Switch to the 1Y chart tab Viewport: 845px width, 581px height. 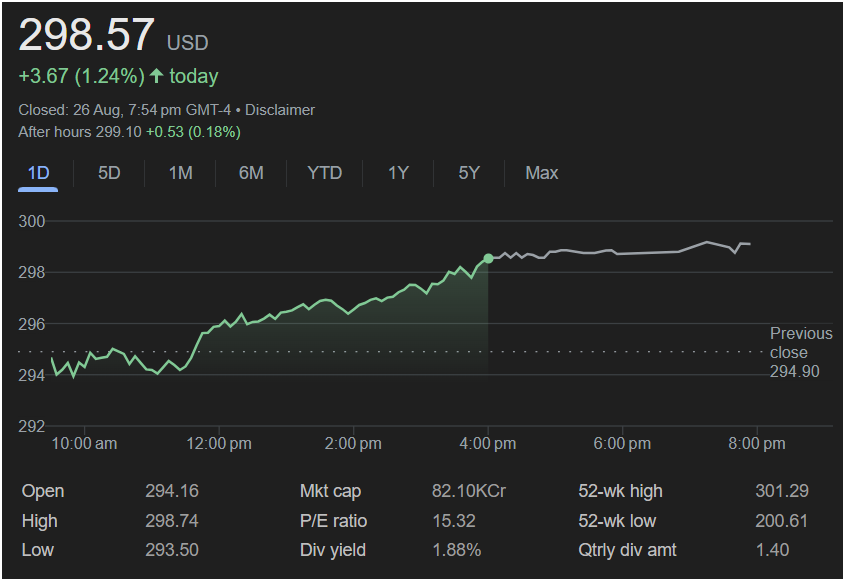click(x=398, y=173)
